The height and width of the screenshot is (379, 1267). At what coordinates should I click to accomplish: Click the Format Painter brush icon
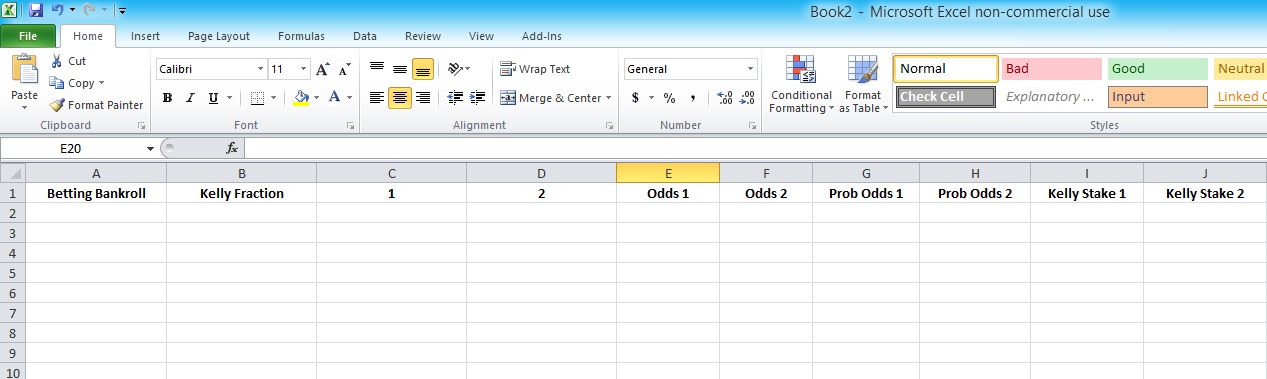(x=57, y=105)
